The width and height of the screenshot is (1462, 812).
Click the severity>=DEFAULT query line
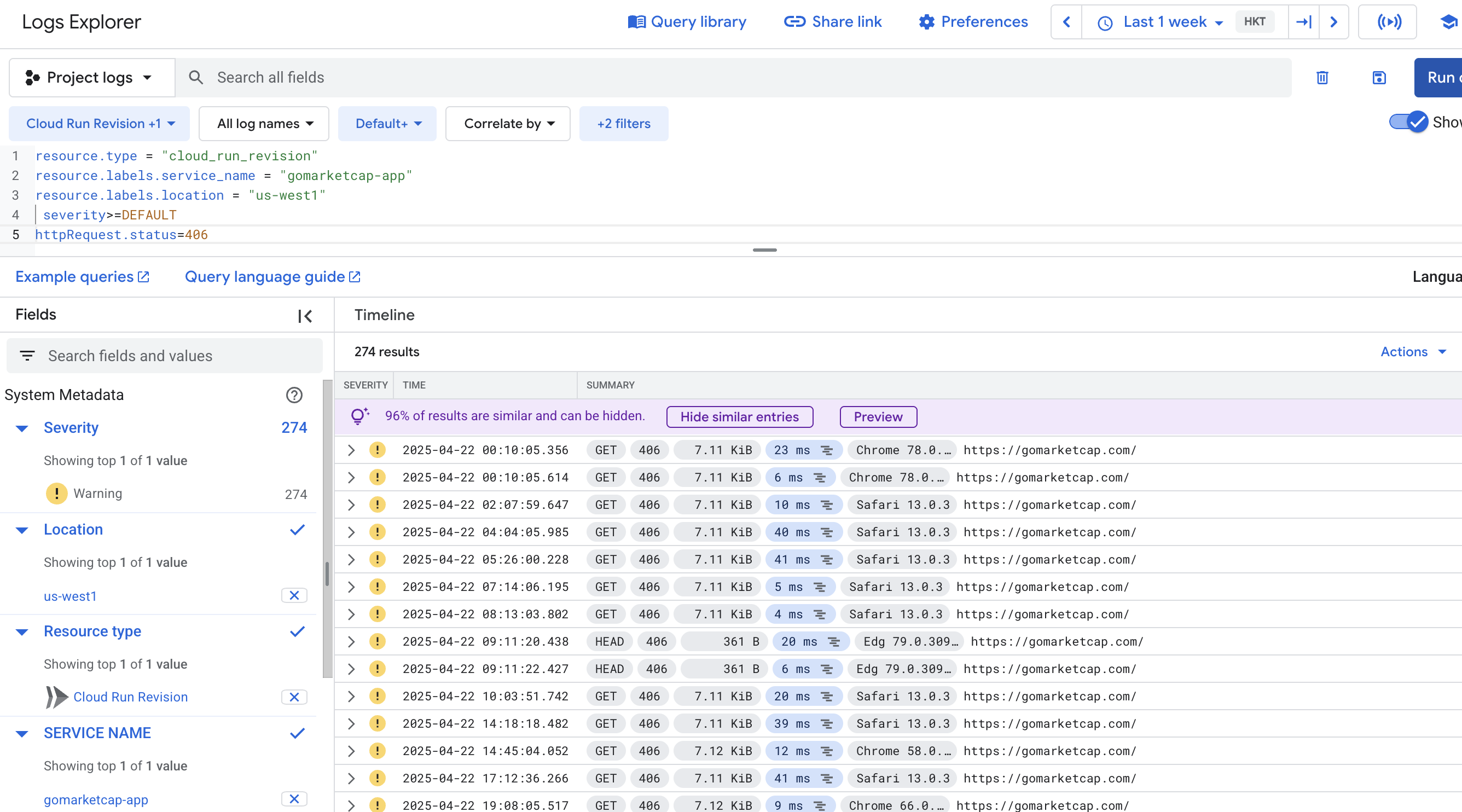109,215
